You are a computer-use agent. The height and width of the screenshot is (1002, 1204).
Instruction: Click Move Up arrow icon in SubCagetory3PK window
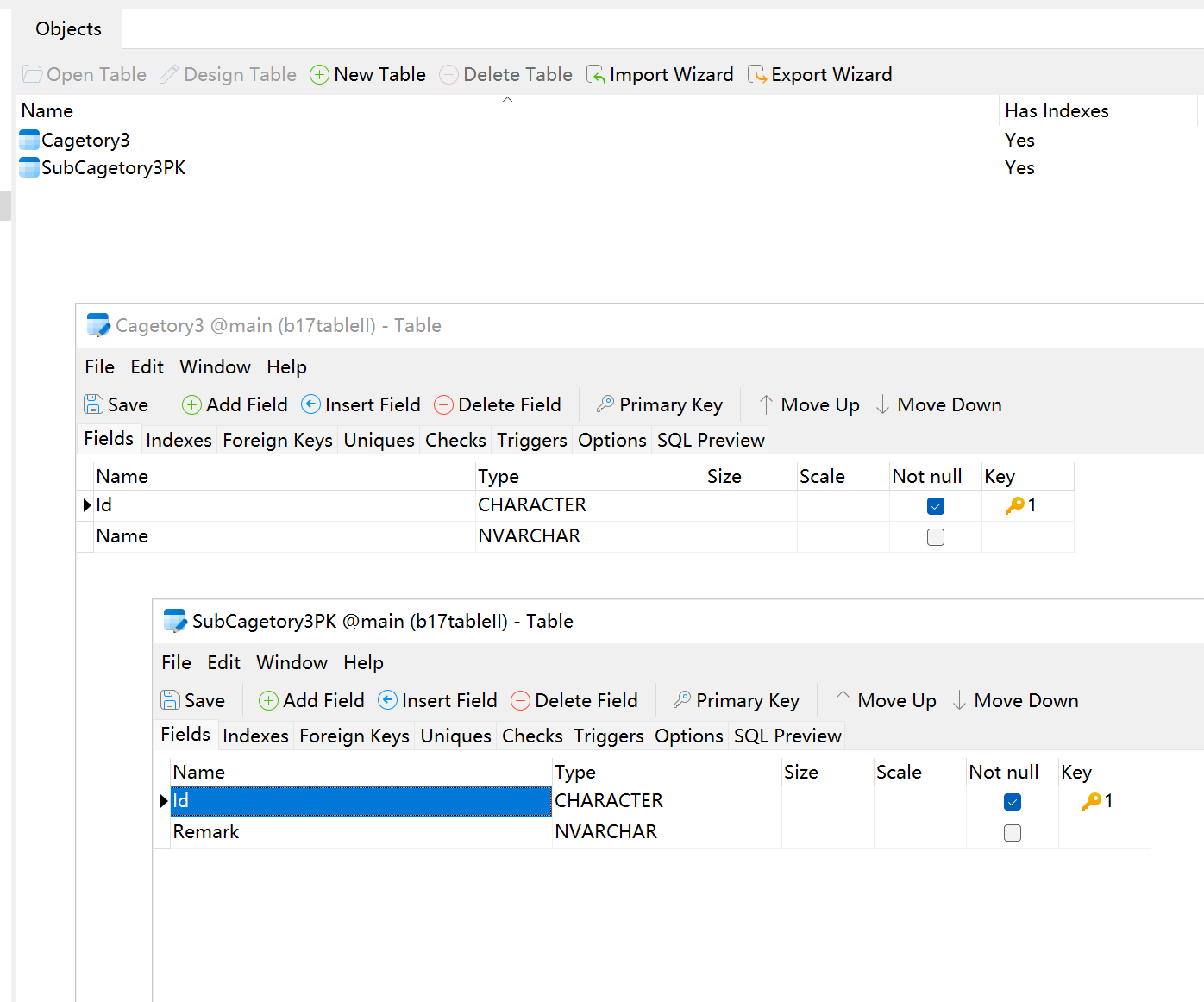843,700
